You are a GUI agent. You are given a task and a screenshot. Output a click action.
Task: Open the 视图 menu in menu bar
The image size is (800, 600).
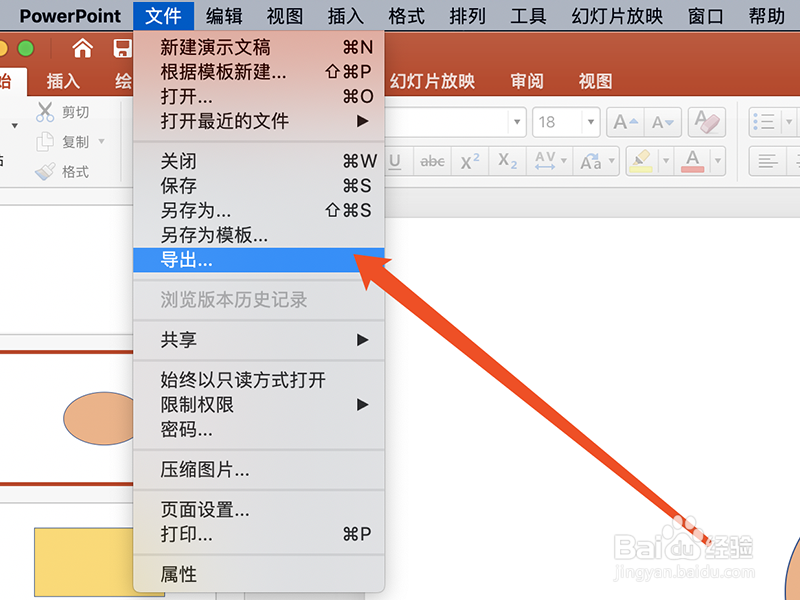click(x=285, y=16)
